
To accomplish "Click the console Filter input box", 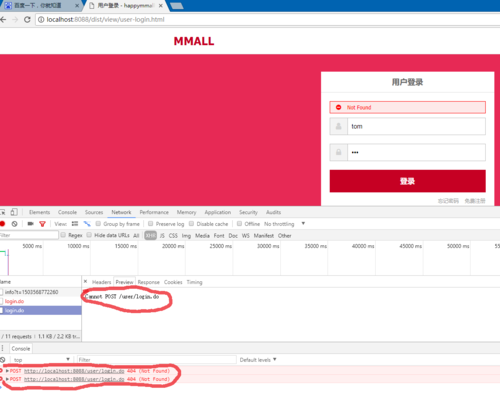I will click(x=156, y=360).
